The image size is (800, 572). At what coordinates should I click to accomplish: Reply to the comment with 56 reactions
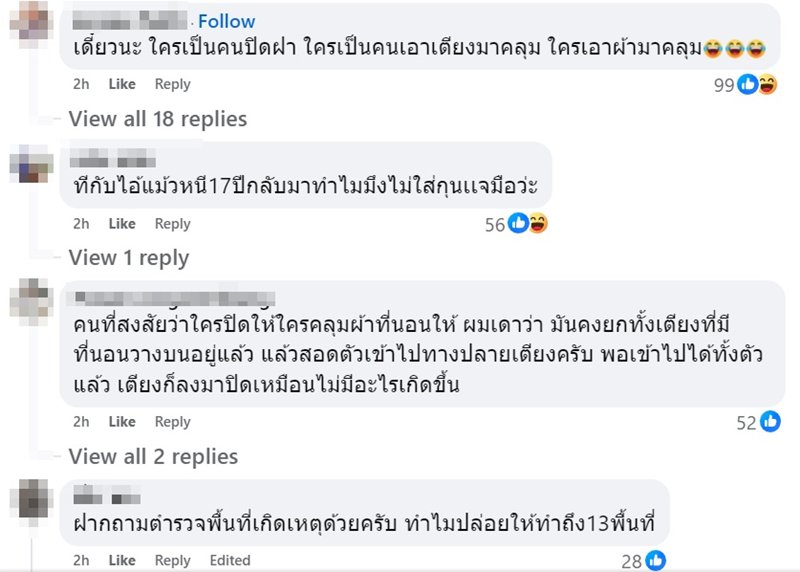tap(172, 224)
